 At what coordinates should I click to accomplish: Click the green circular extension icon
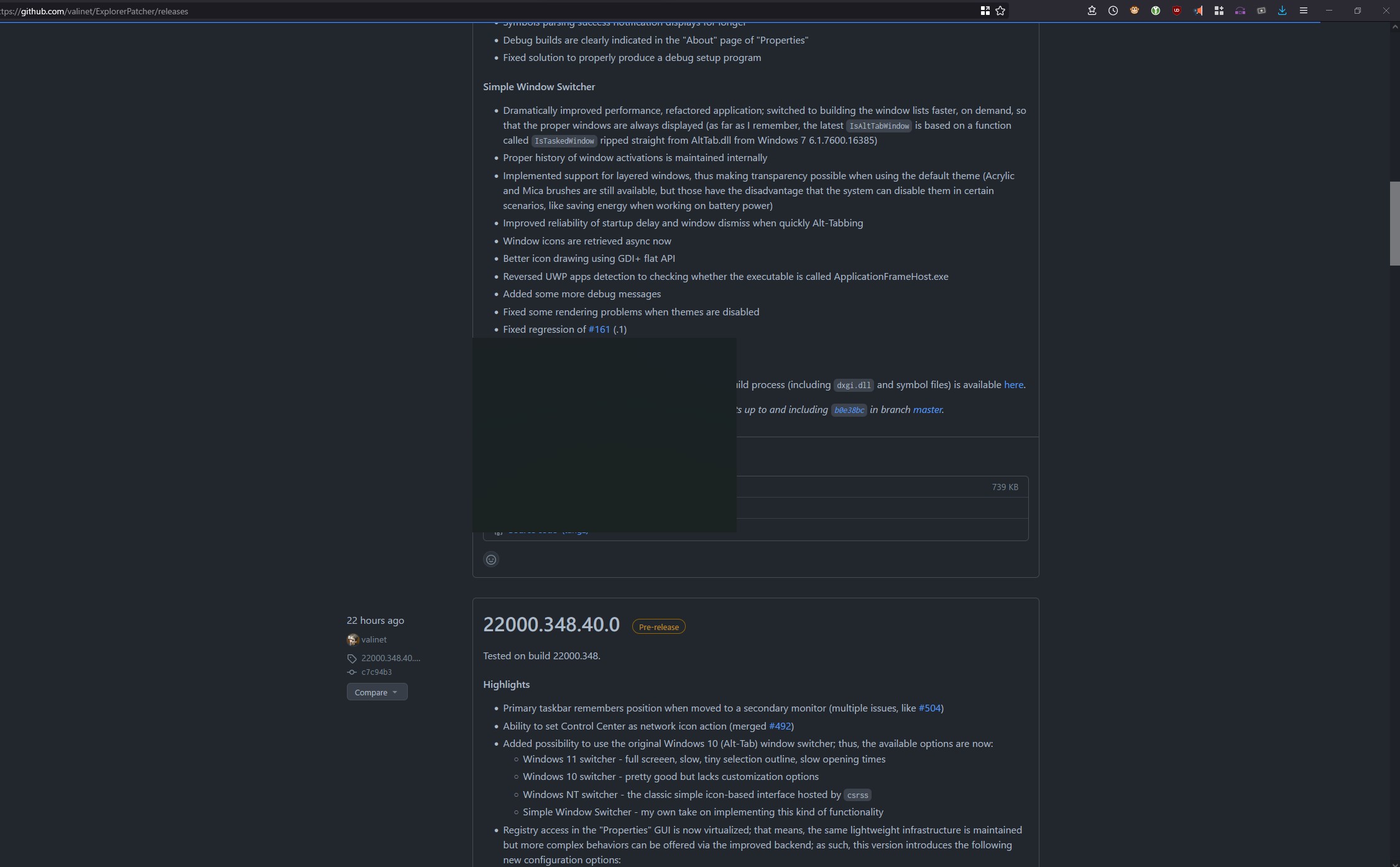1155,11
